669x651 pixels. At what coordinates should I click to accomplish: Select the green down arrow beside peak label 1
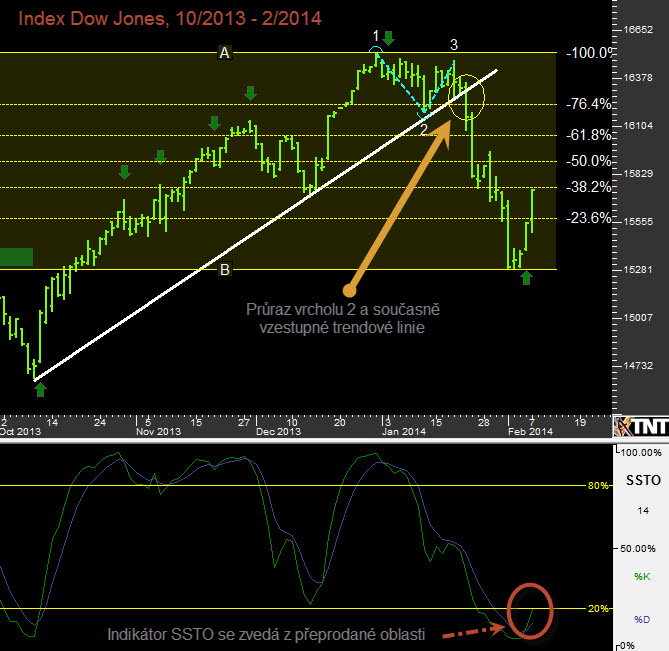pos(388,38)
